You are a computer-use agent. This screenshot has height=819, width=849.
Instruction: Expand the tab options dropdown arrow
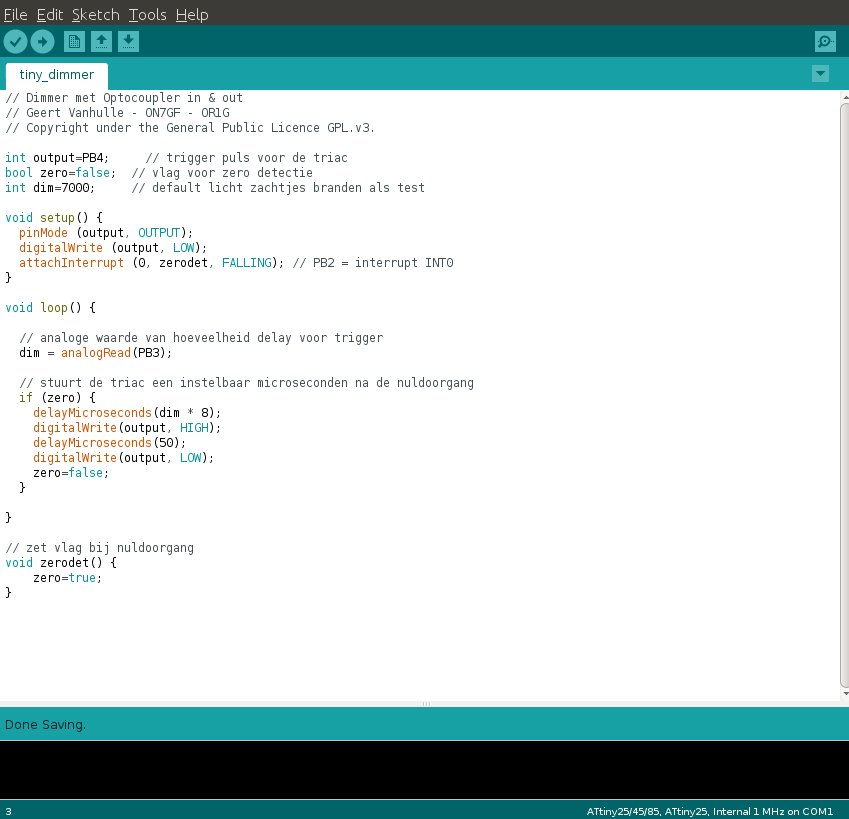click(x=821, y=74)
